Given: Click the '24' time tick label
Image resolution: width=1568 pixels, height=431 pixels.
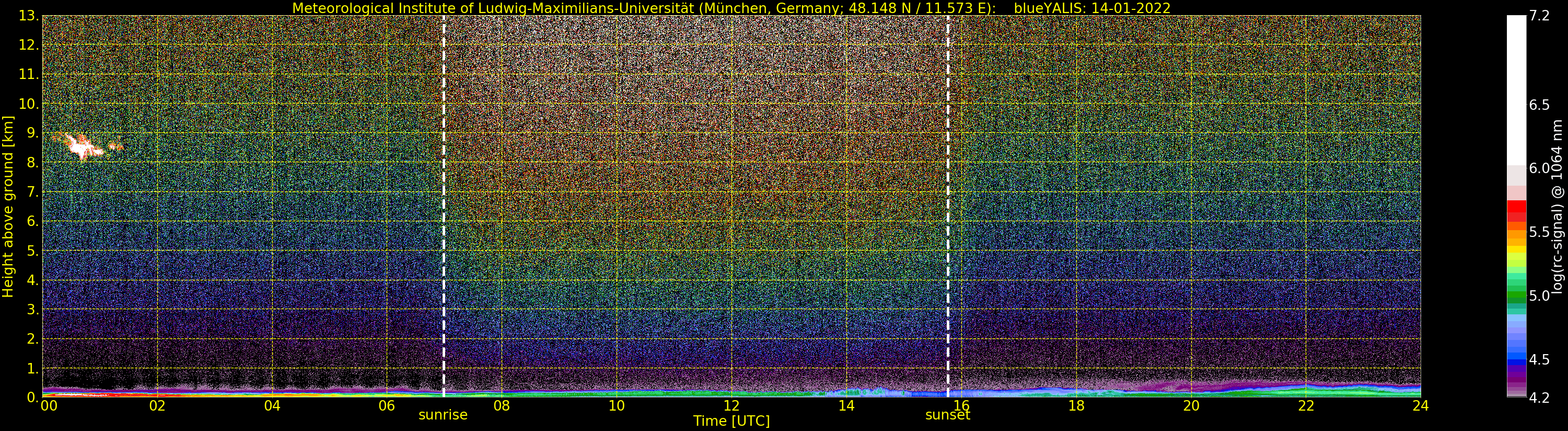Looking at the screenshot, I should pos(1421,405).
